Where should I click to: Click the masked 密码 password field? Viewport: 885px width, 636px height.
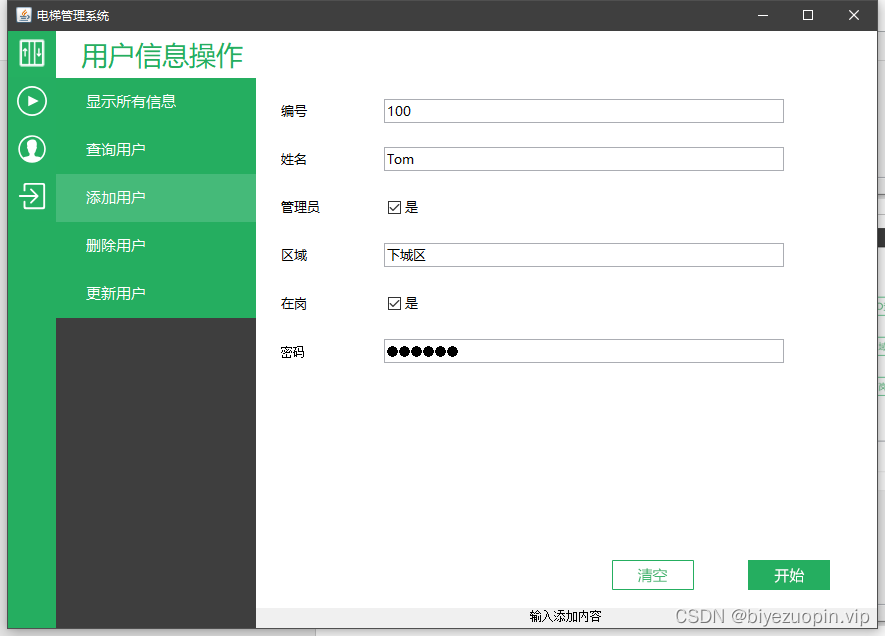coord(583,351)
